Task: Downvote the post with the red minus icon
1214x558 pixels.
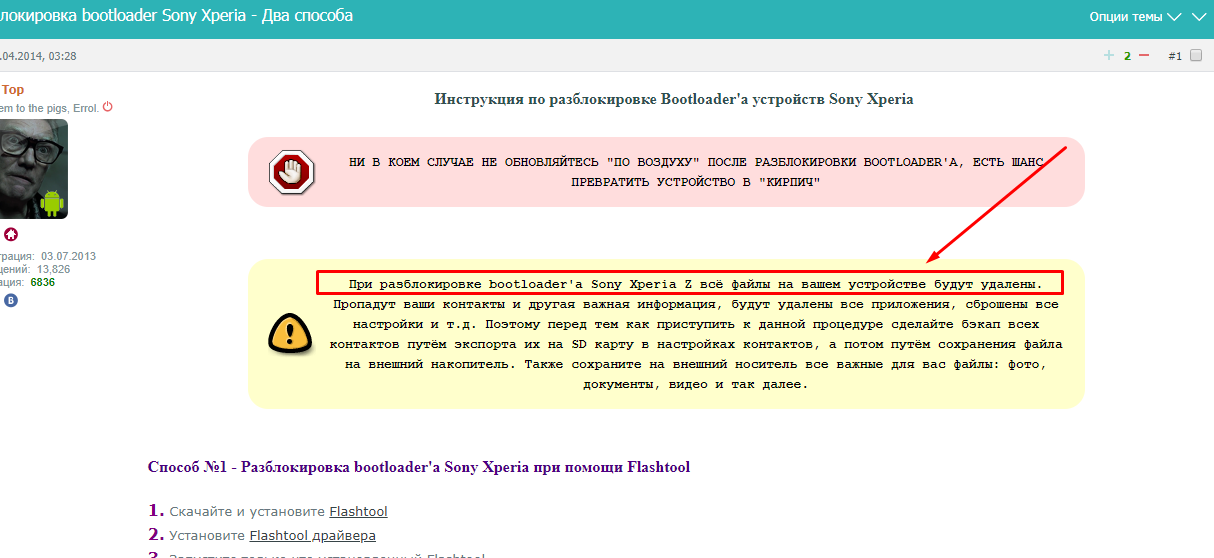Action: (1144, 56)
